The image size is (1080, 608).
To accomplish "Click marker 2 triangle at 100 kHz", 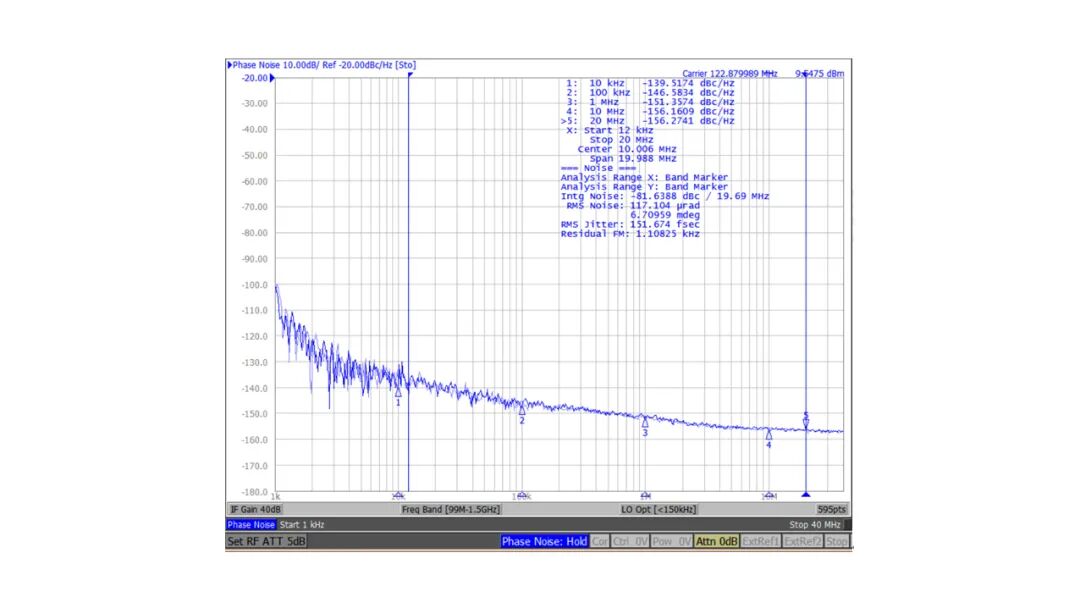I will (x=522, y=410).
